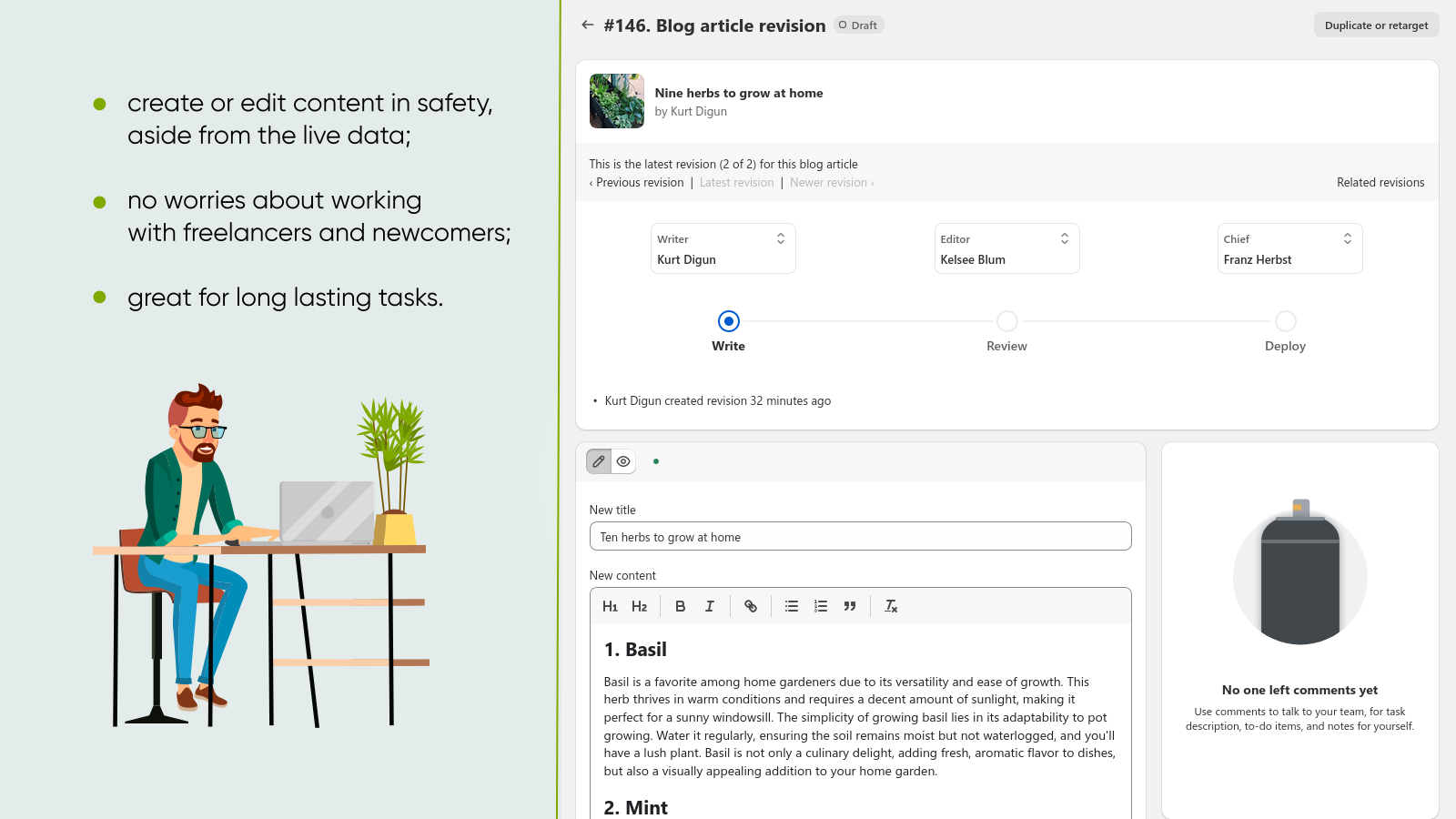Click the New title input field
The width and height of the screenshot is (1456, 819).
pos(861,537)
